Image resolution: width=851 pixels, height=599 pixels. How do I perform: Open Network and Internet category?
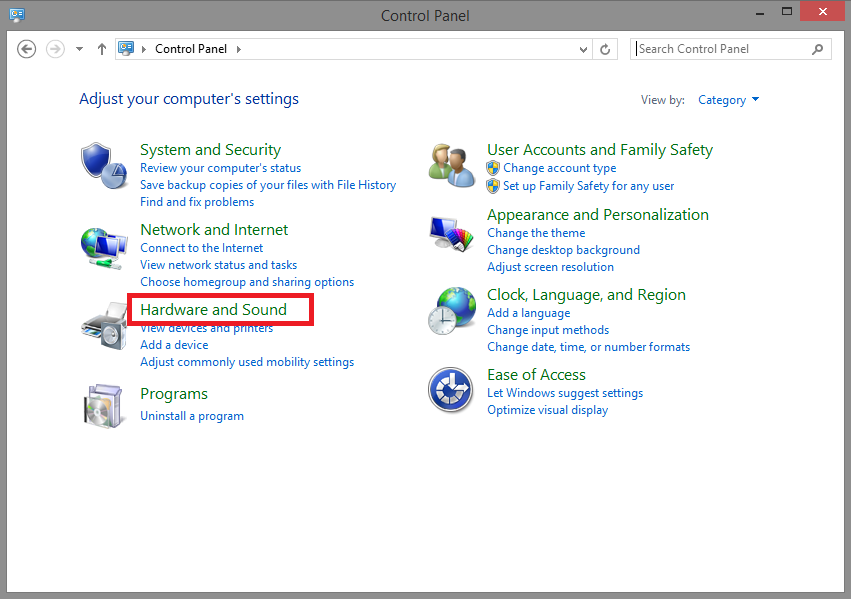(x=214, y=230)
